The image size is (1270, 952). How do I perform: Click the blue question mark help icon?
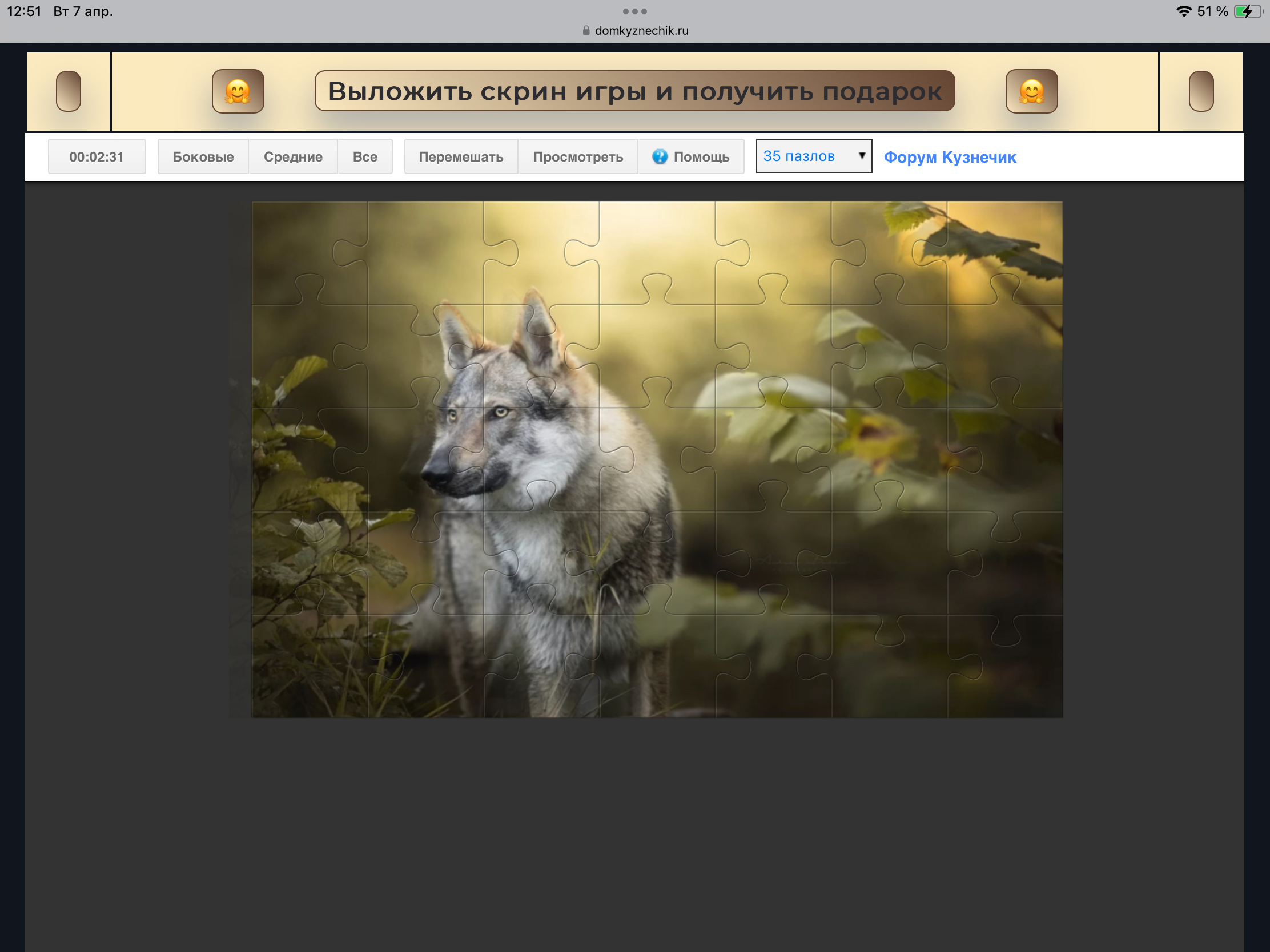660,156
